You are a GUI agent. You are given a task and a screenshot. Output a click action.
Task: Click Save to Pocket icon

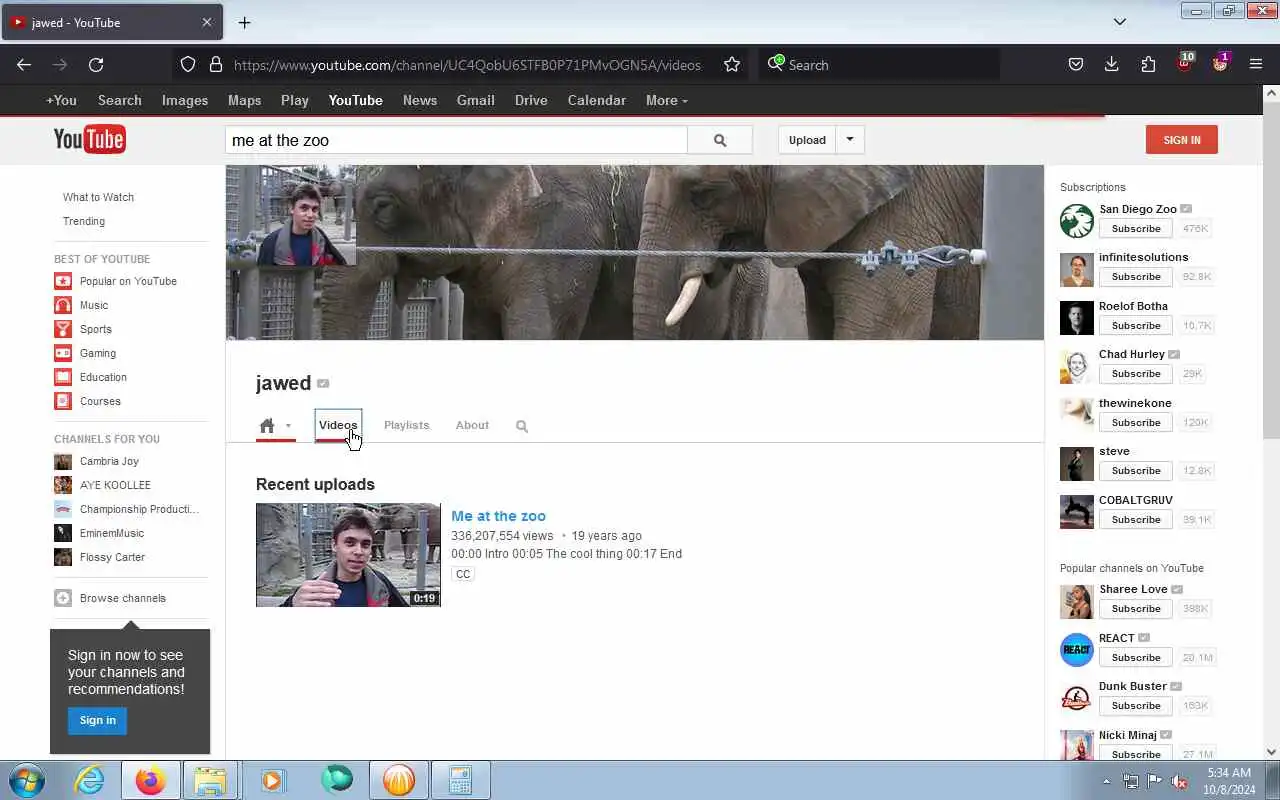1076,65
